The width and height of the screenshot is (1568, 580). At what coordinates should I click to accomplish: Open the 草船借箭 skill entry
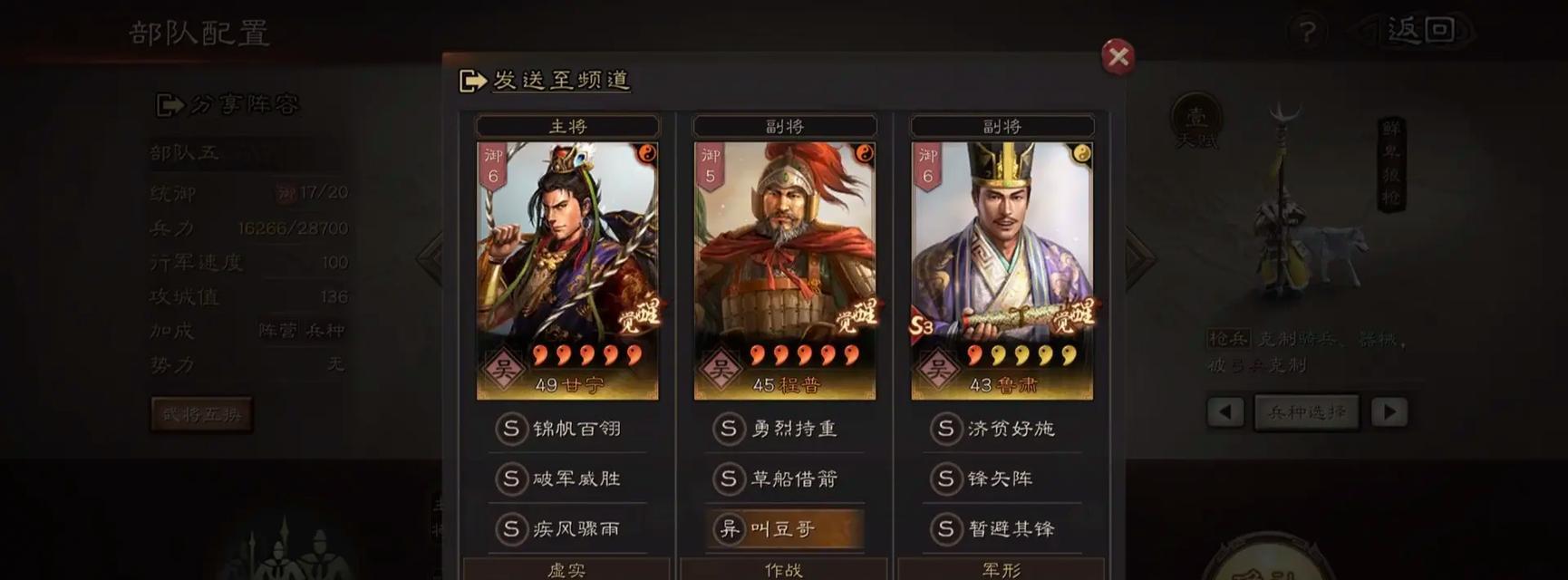pyautogui.click(x=785, y=478)
